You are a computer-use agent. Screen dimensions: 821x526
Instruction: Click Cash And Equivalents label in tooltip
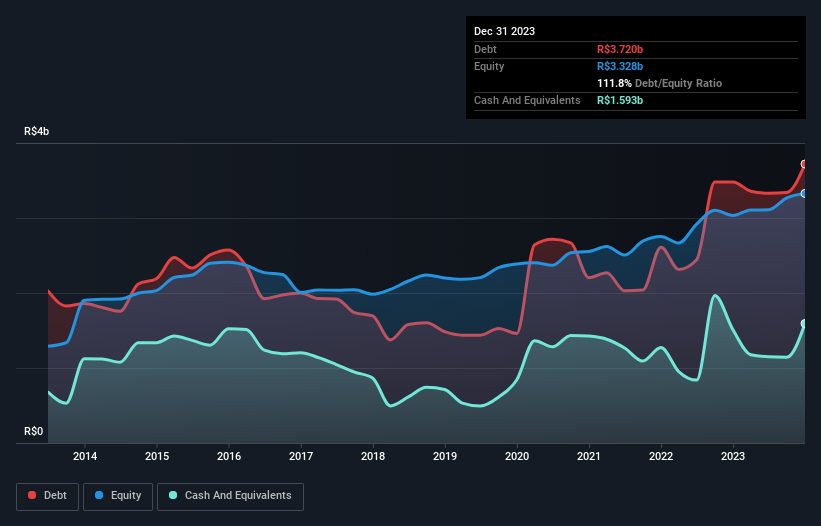pyautogui.click(x=527, y=100)
